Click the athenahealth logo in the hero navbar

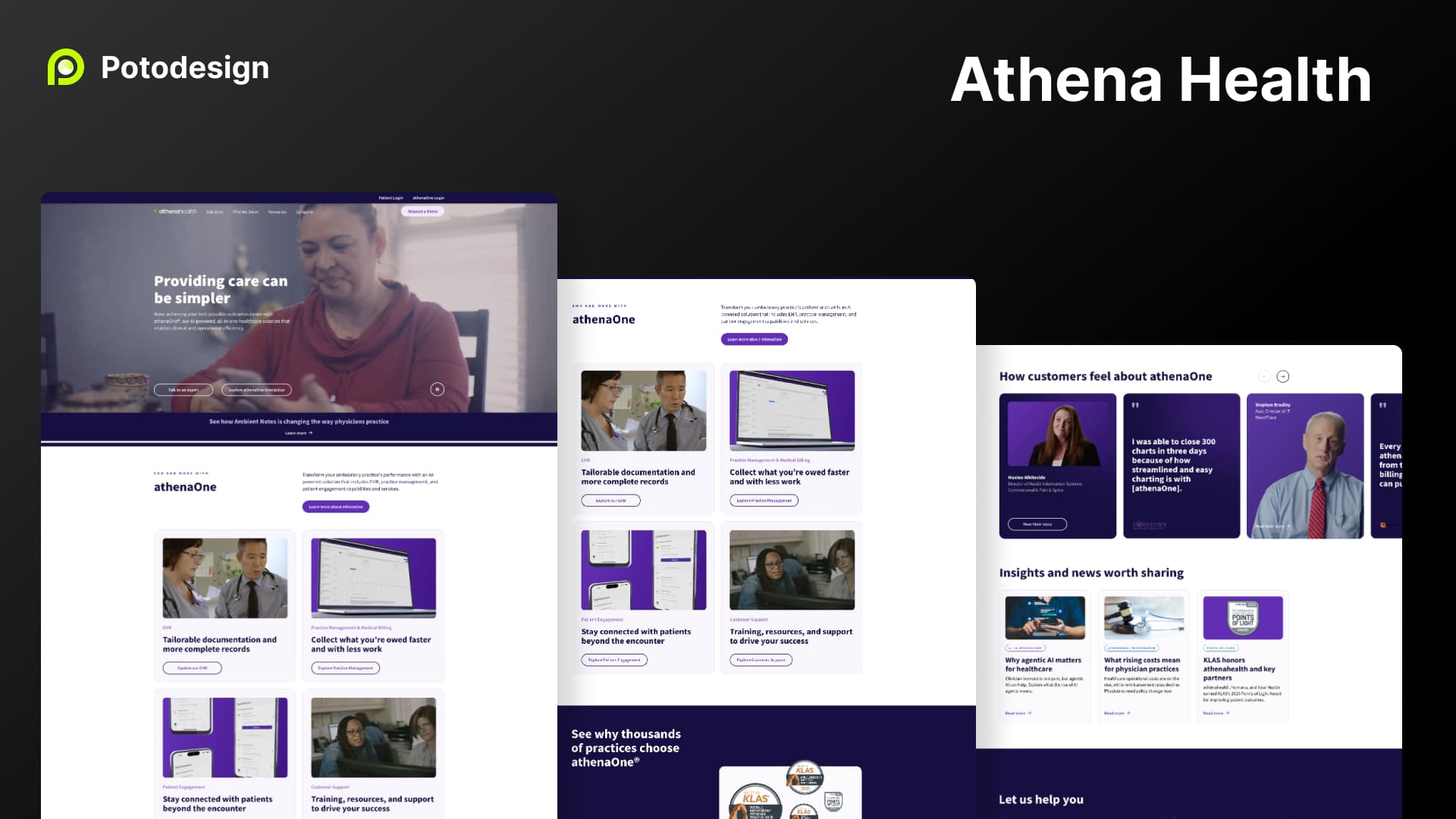(x=175, y=212)
